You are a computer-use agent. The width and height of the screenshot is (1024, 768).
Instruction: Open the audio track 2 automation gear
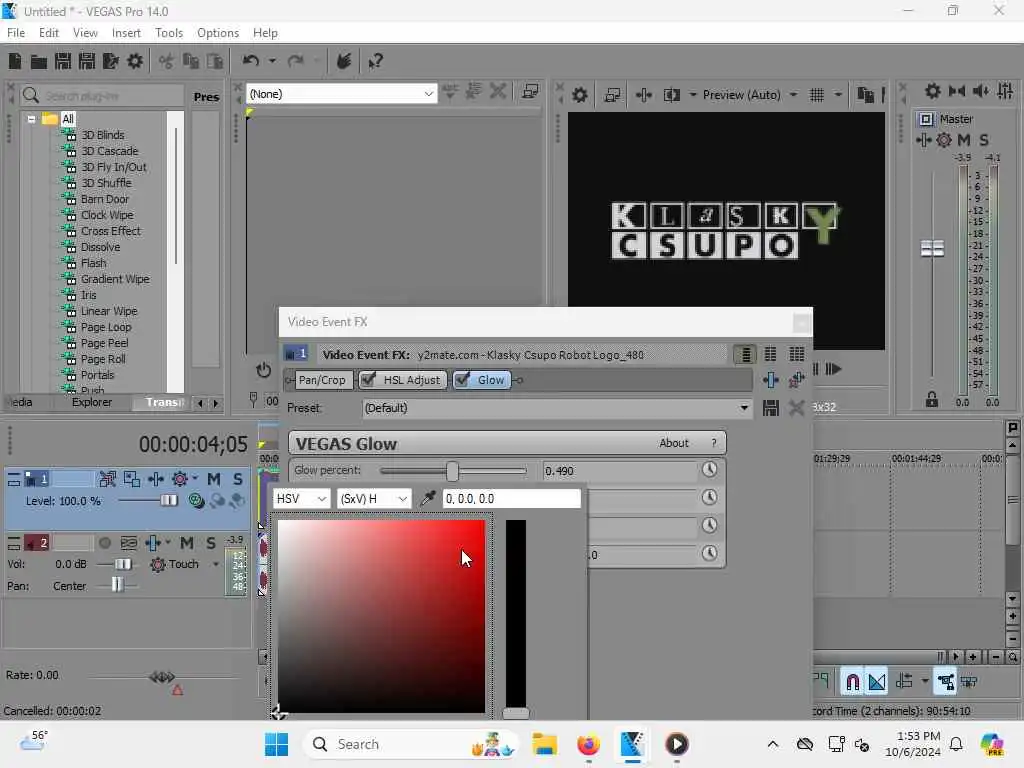(157, 564)
